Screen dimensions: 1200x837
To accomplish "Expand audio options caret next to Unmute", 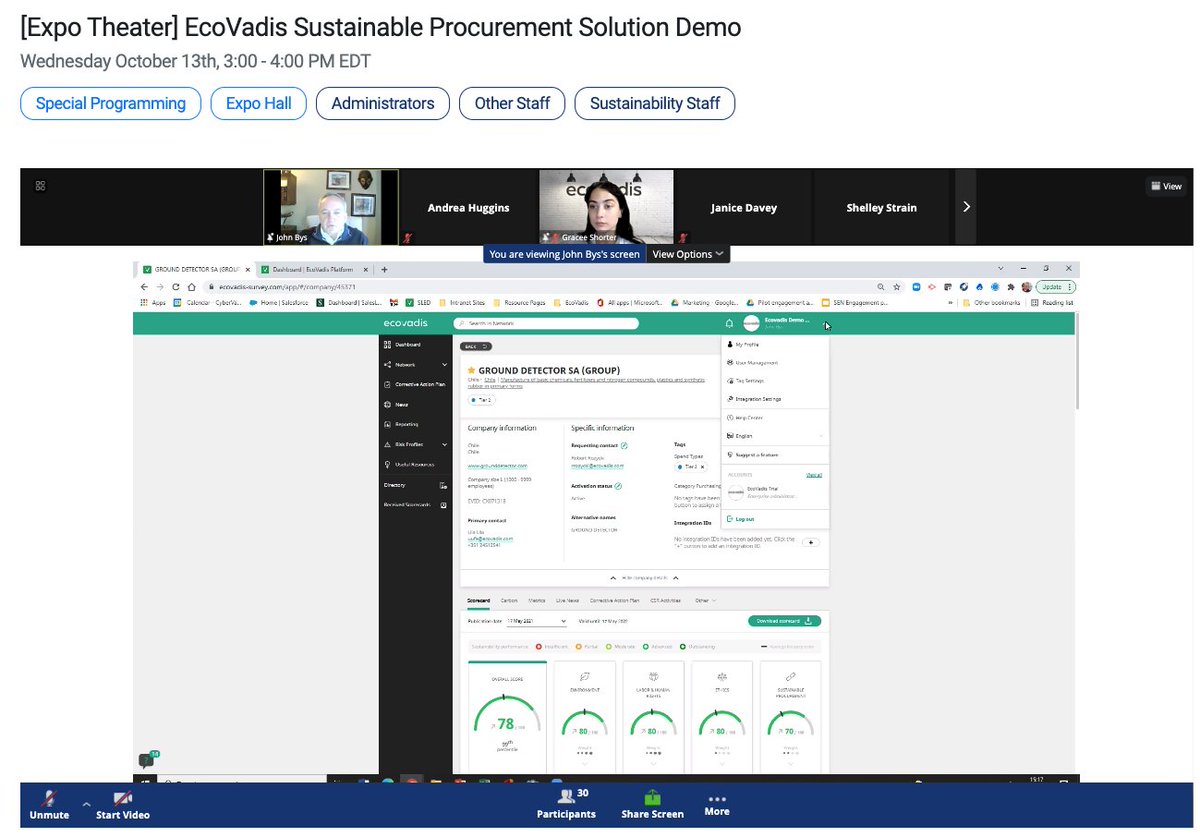I will coord(86,802).
